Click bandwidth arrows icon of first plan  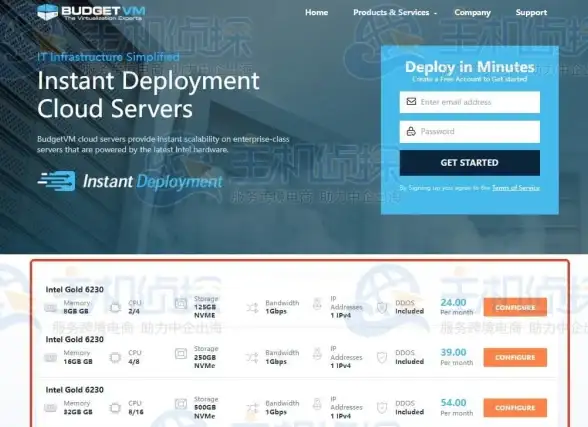pyautogui.click(x=252, y=308)
